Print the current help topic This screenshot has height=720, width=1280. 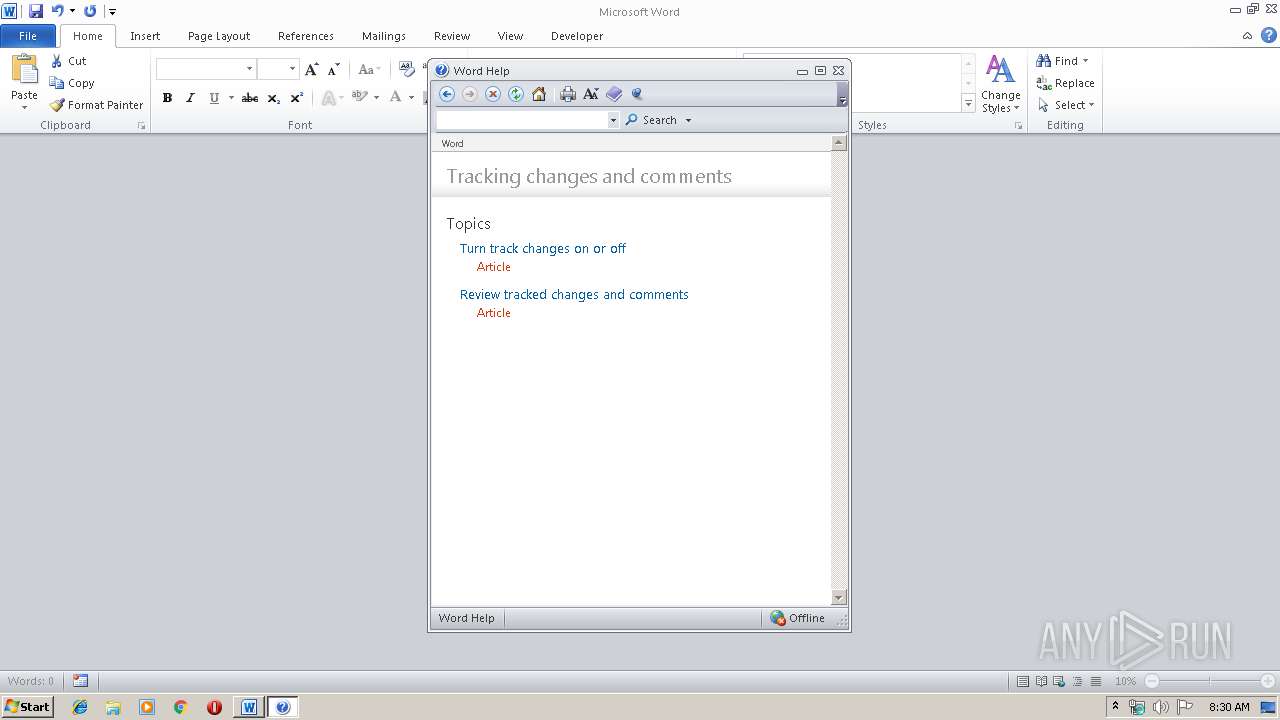tap(568, 94)
